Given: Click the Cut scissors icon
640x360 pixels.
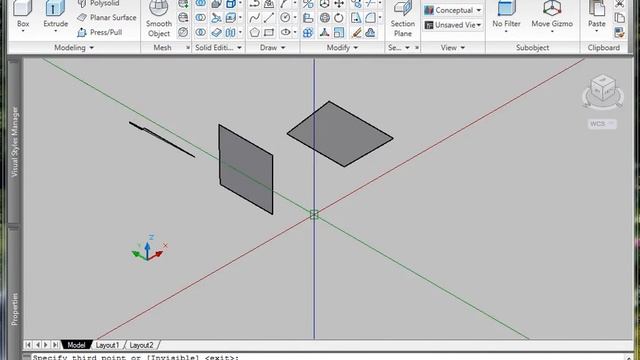Looking at the screenshot, I should coord(619,4).
